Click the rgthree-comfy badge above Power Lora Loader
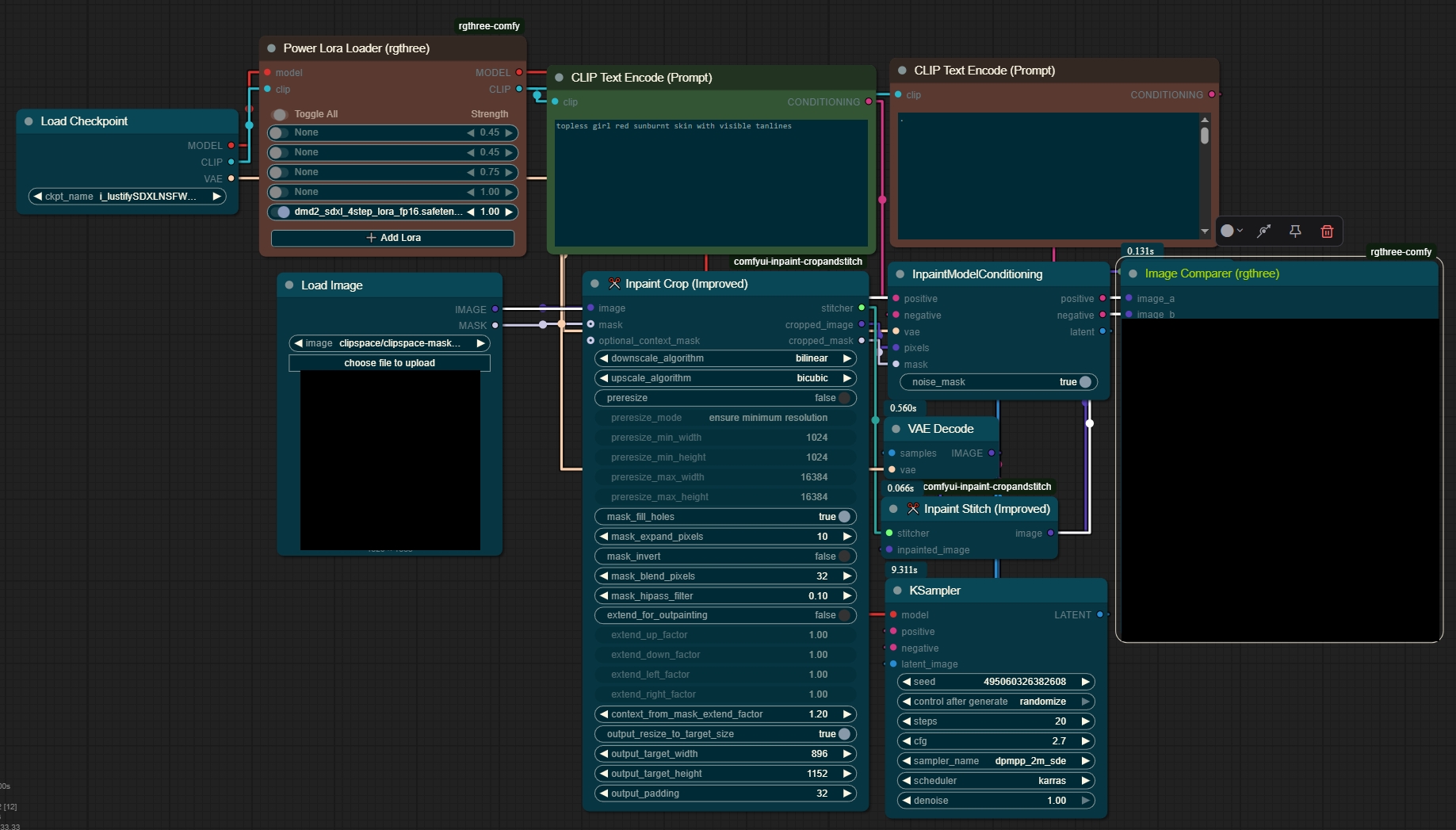This screenshot has width=1456, height=830. (489, 26)
